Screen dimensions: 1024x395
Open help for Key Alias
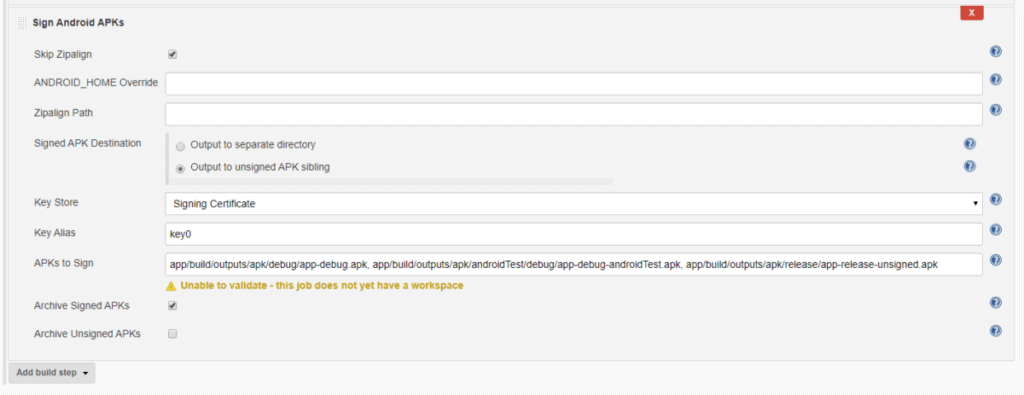pyautogui.click(x=995, y=230)
